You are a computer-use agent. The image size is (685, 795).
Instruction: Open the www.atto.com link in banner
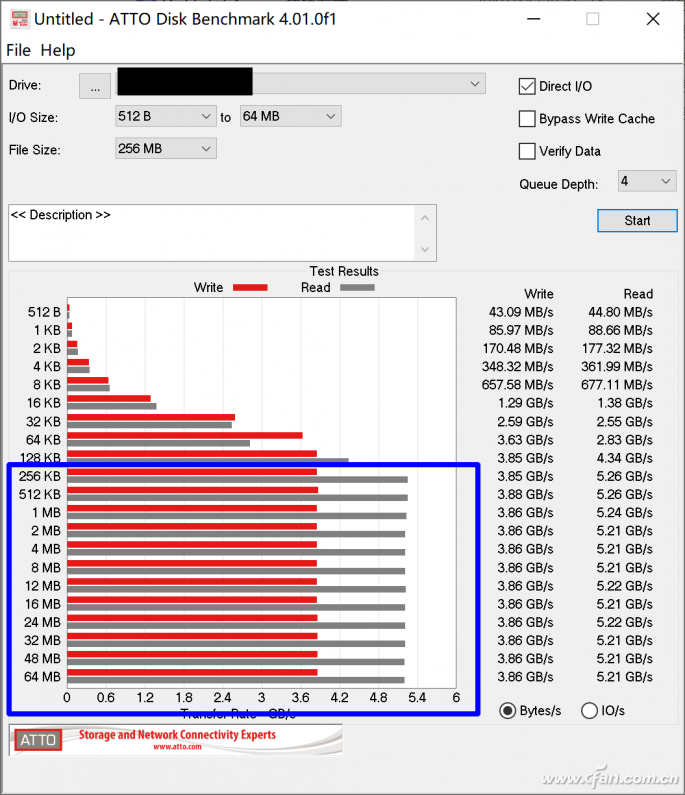click(x=177, y=747)
